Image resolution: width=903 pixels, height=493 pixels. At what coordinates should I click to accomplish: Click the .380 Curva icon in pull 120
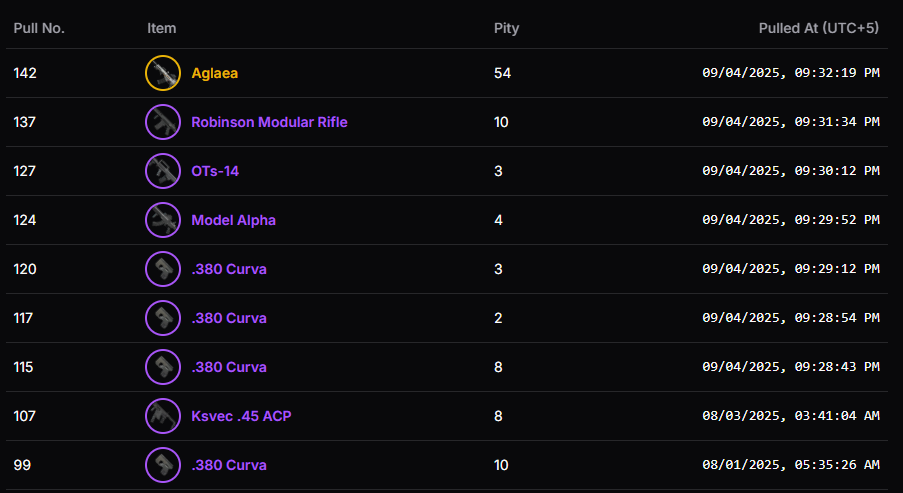click(x=162, y=269)
